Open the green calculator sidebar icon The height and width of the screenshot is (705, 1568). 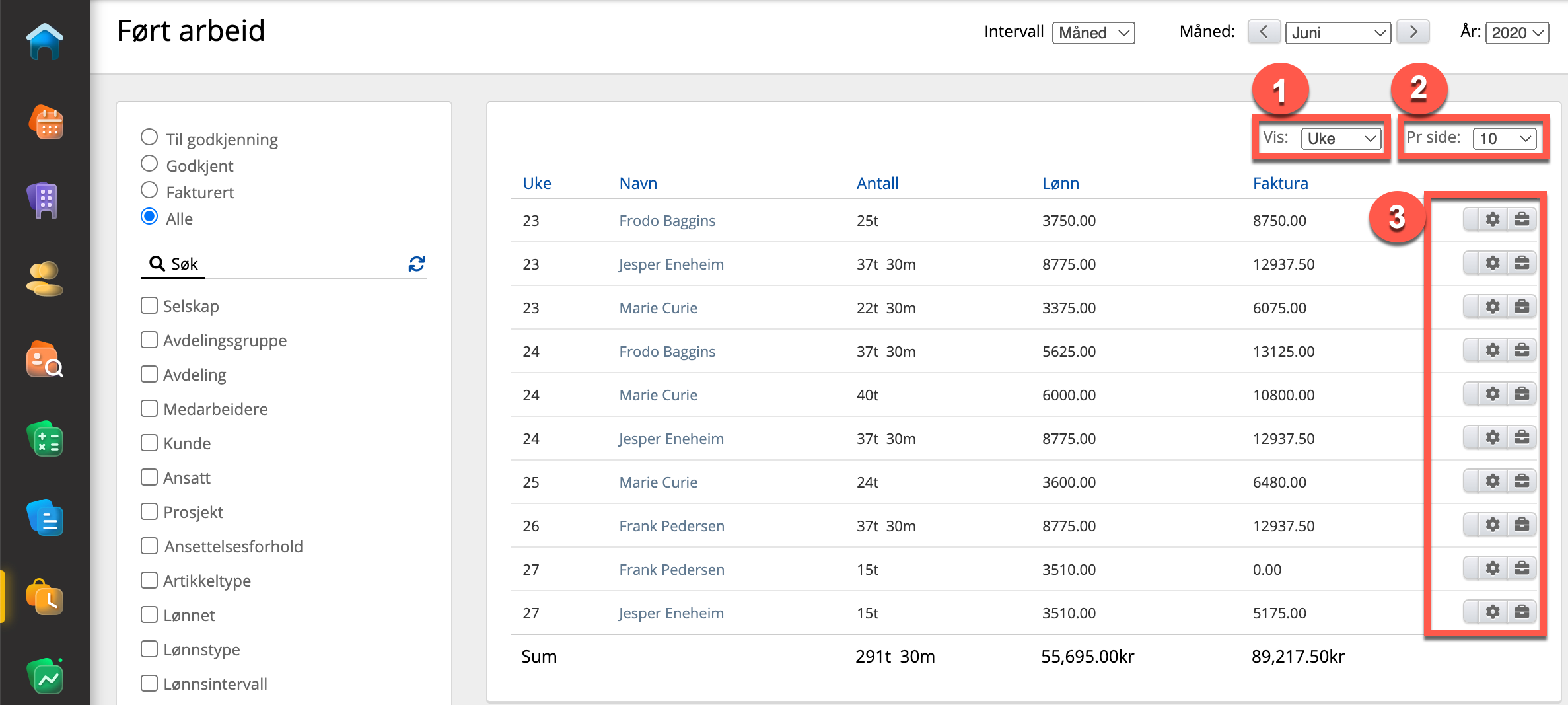[45, 440]
